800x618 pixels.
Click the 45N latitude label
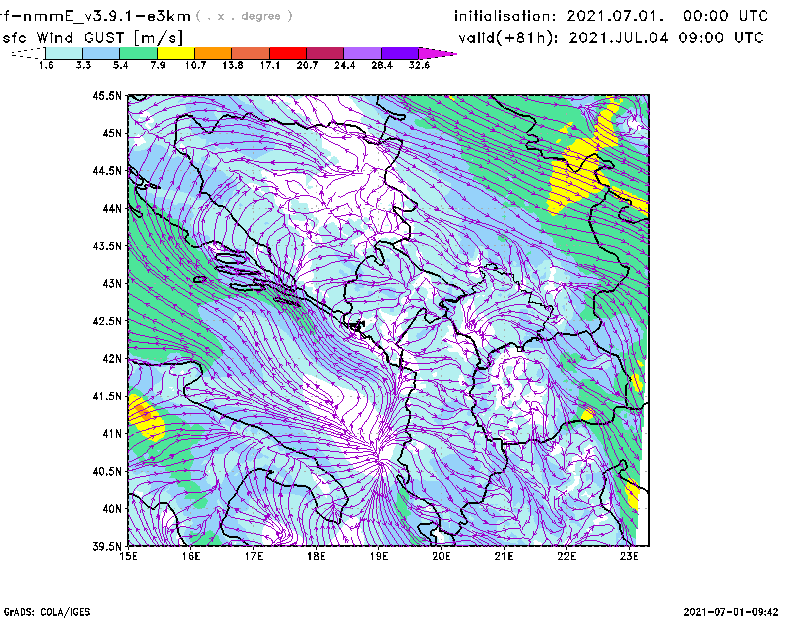click(x=112, y=133)
